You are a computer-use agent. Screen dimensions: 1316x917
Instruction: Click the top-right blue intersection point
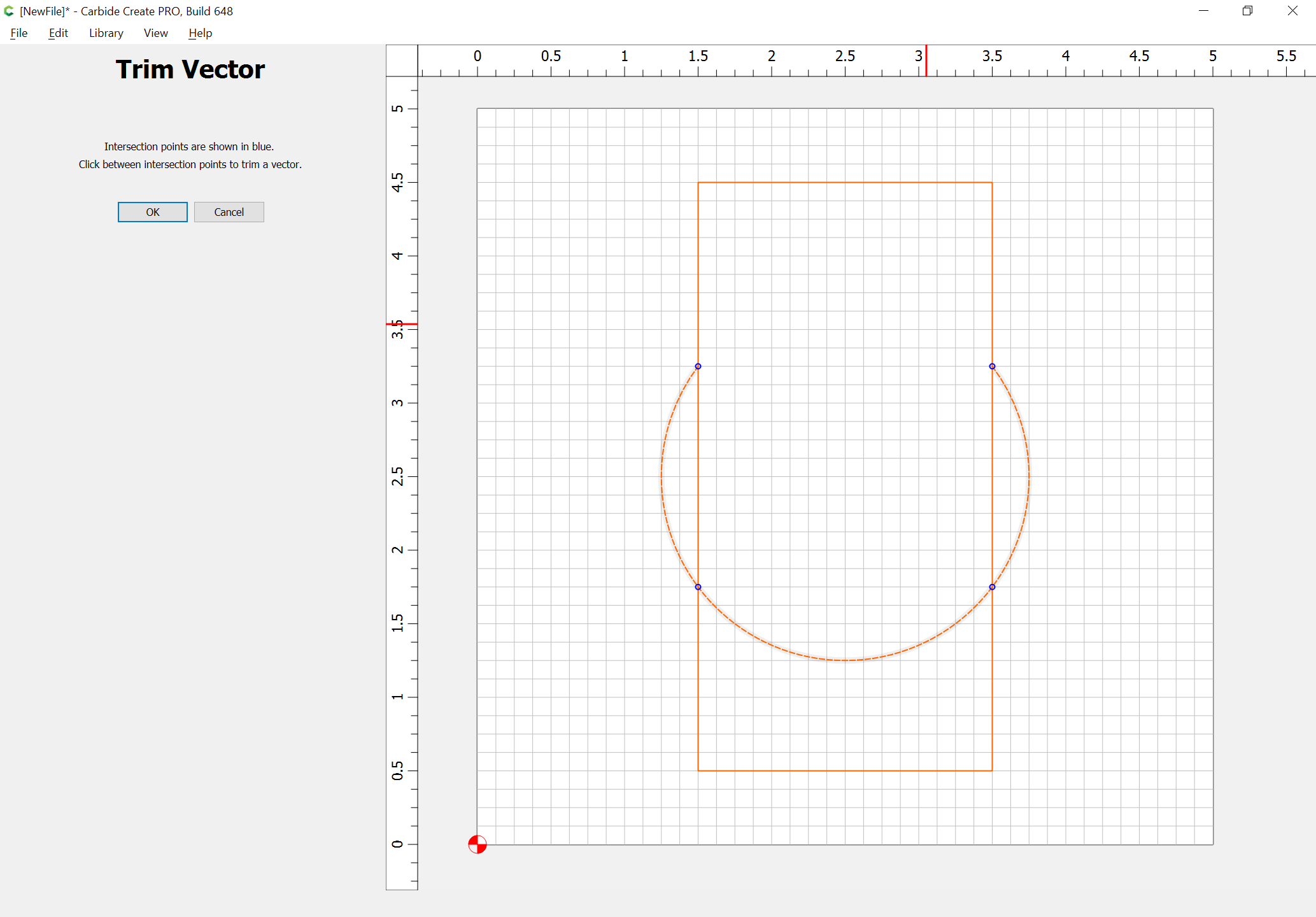992,366
